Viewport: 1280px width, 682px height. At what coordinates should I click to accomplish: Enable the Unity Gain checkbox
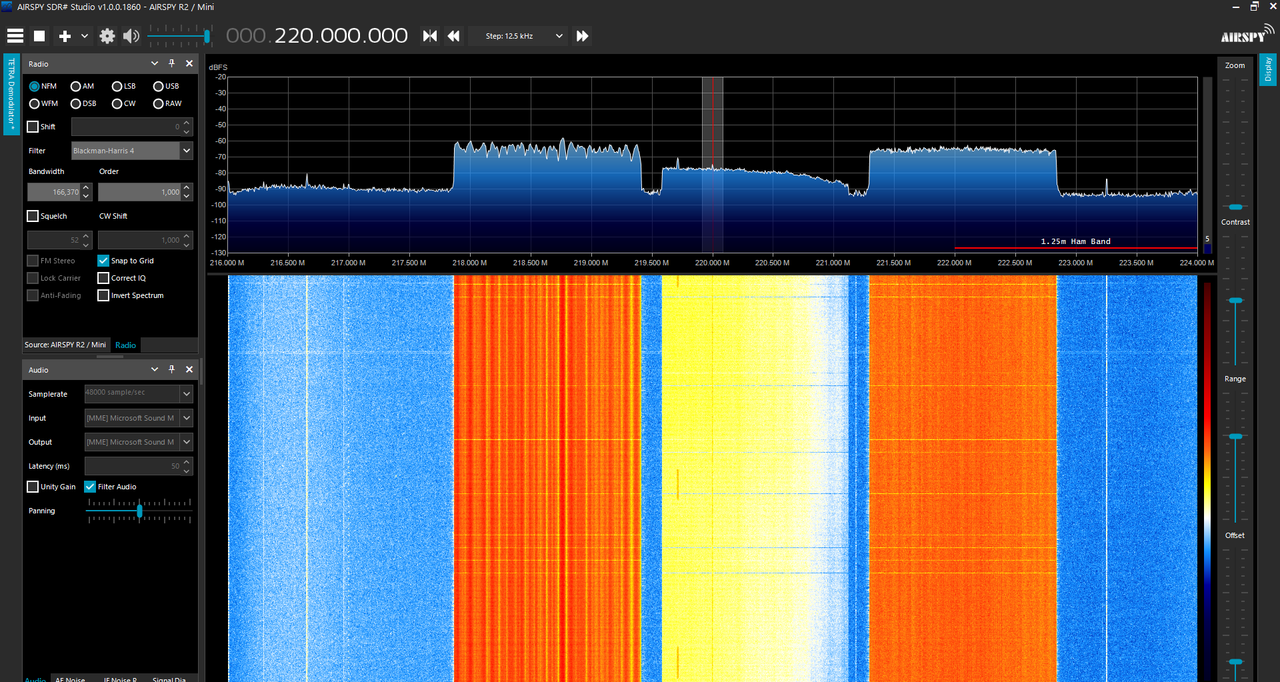[x=33, y=487]
